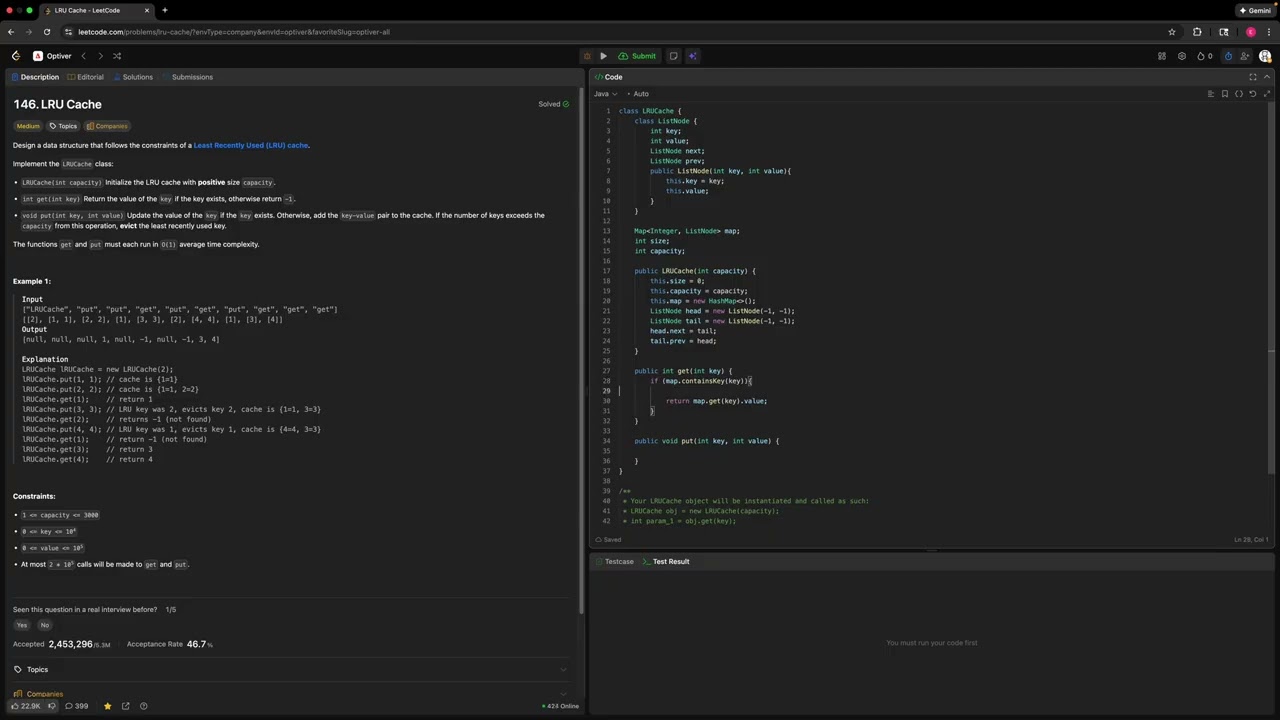Open the AI sparkle assistant icon

[x=692, y=56]
